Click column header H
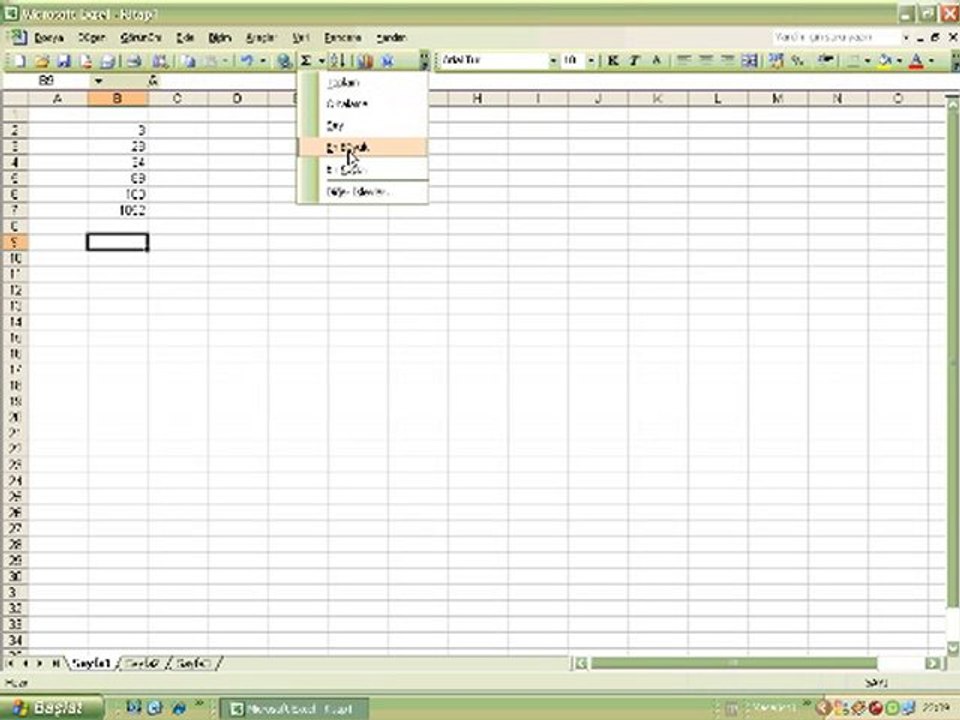The image size is (960, 720). pyautogui.click(x=478, y=99)
